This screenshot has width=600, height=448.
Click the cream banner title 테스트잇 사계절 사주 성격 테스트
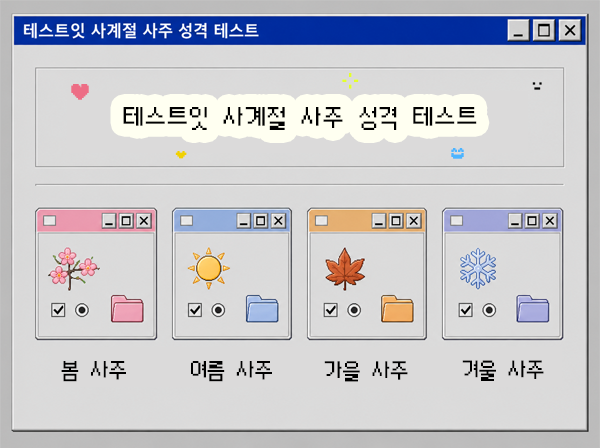click(299, 117)
